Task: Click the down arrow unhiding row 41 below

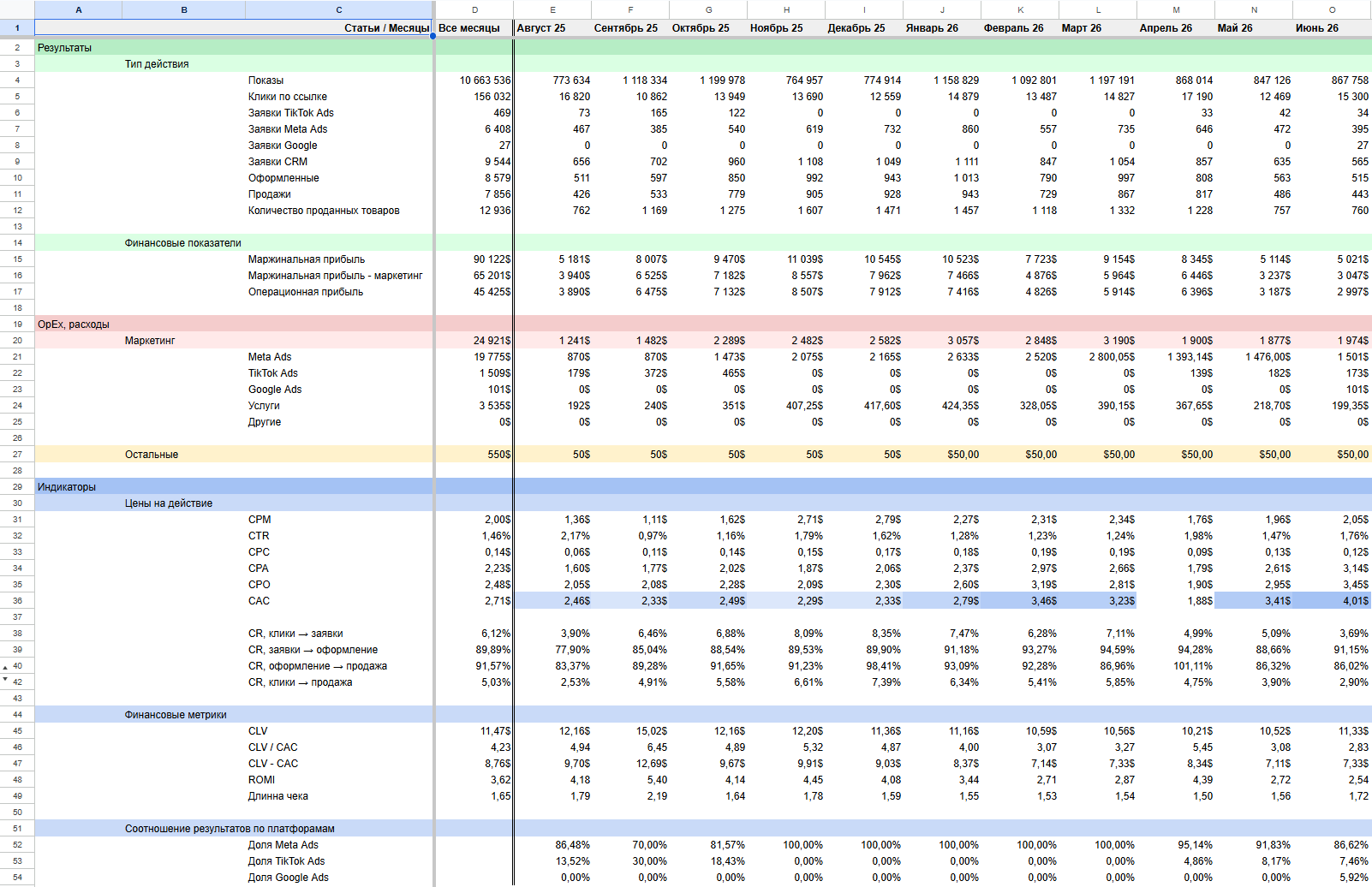Action: [x=5, y=679]
